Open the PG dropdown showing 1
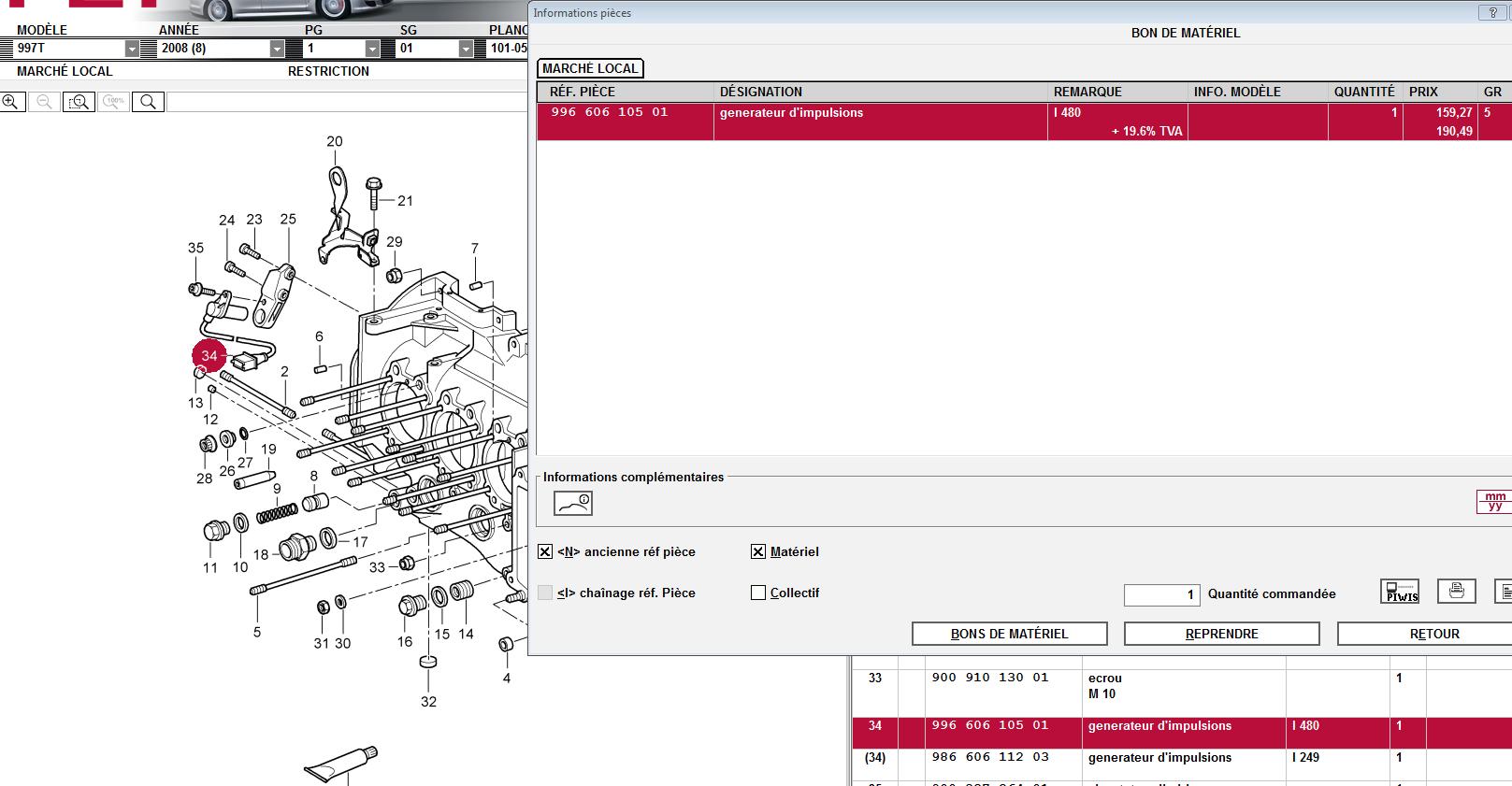This screenshot has height=786, width=1512. [372, 49]
